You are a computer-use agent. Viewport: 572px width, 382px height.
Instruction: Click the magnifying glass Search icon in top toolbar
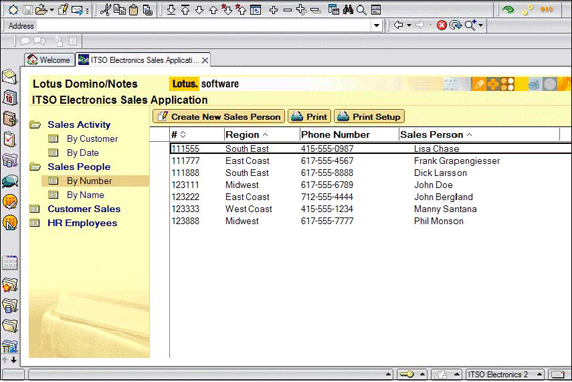(361, 10)
